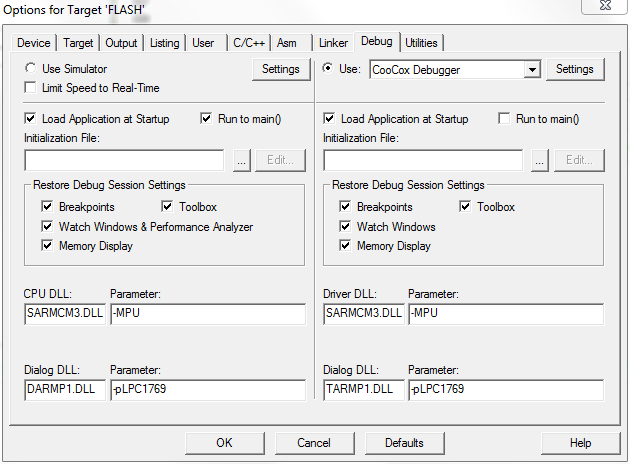Click DARMP1.DLL Parameter -pLPC1769 field
The height and width of the screenshot is (464, 630).
[x=208, y=390]
